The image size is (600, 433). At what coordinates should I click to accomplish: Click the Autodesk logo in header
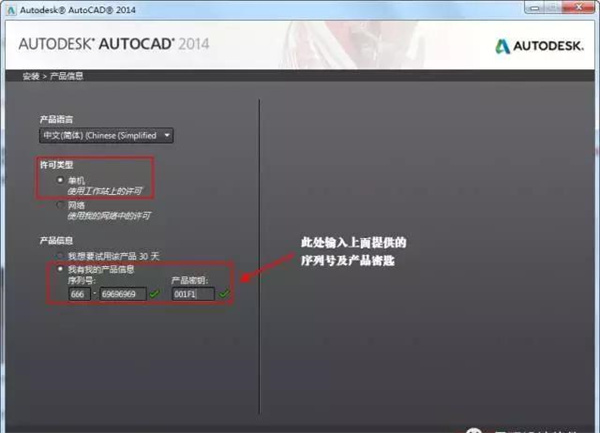point(540,46)
